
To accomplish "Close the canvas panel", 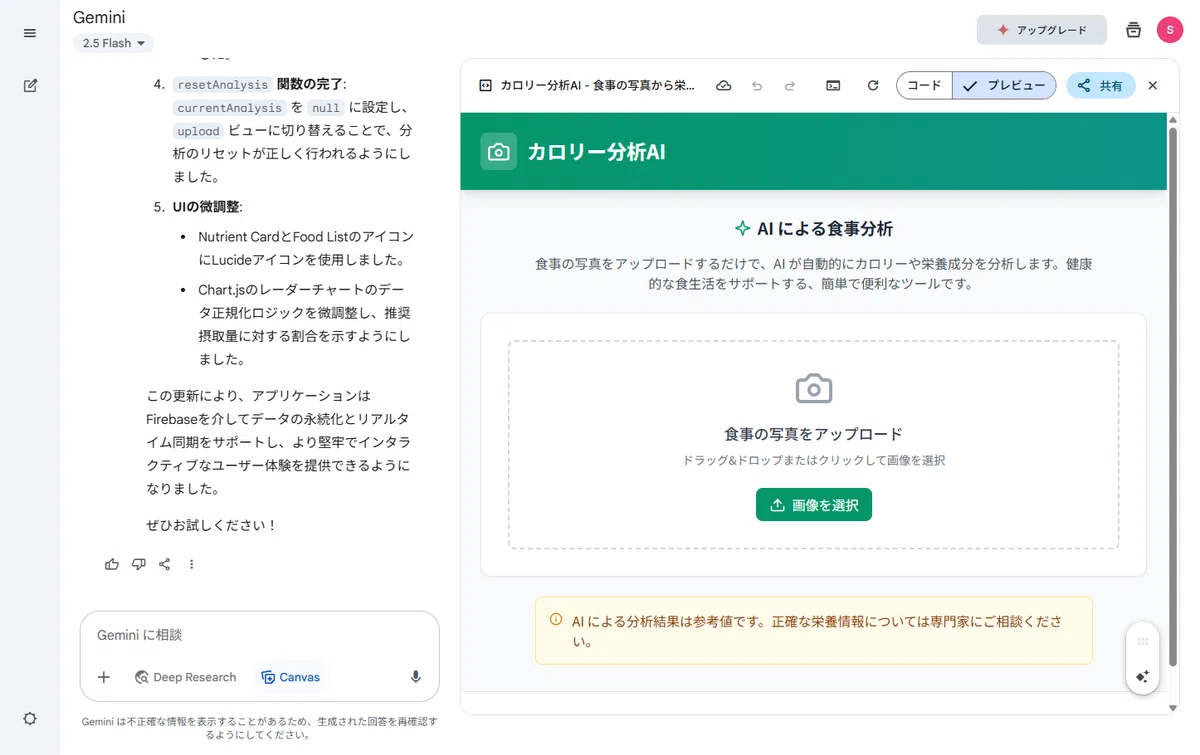I will 1153,86.
